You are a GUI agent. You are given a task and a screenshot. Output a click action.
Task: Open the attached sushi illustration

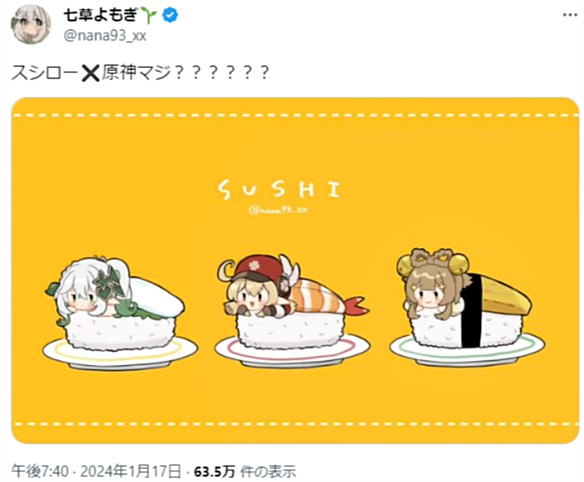[x=295, y=270]
